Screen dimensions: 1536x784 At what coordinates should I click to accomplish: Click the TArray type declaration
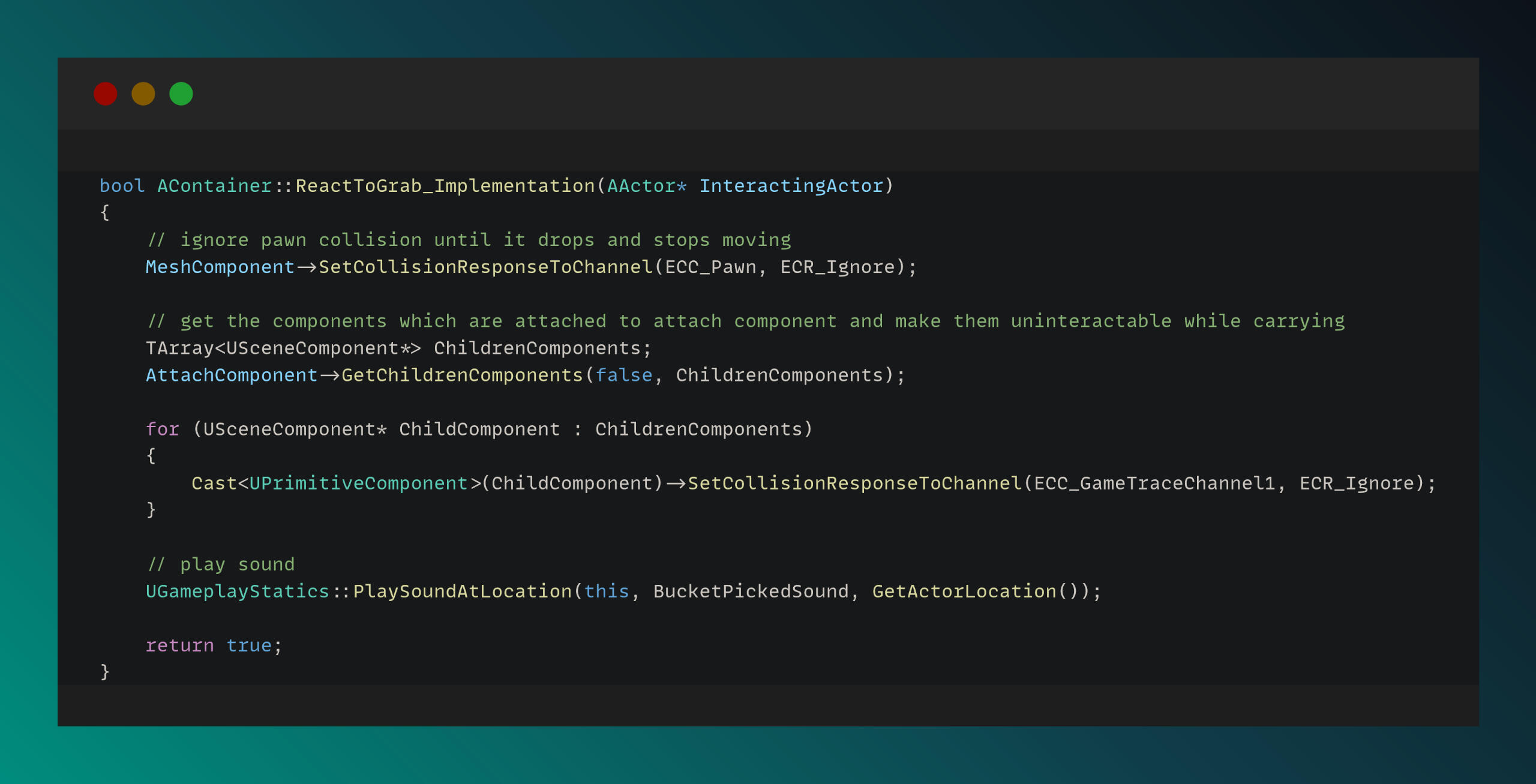click(179, 348)
